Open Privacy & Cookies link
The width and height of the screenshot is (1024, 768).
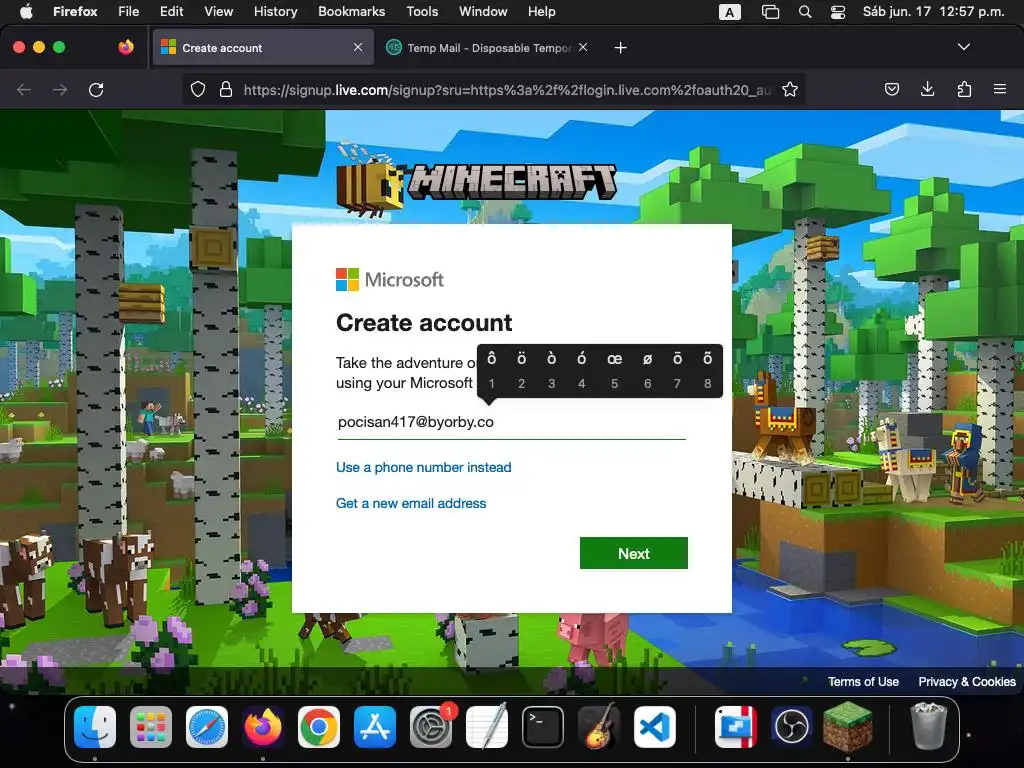pyautogui.click(x=967, y=681)
